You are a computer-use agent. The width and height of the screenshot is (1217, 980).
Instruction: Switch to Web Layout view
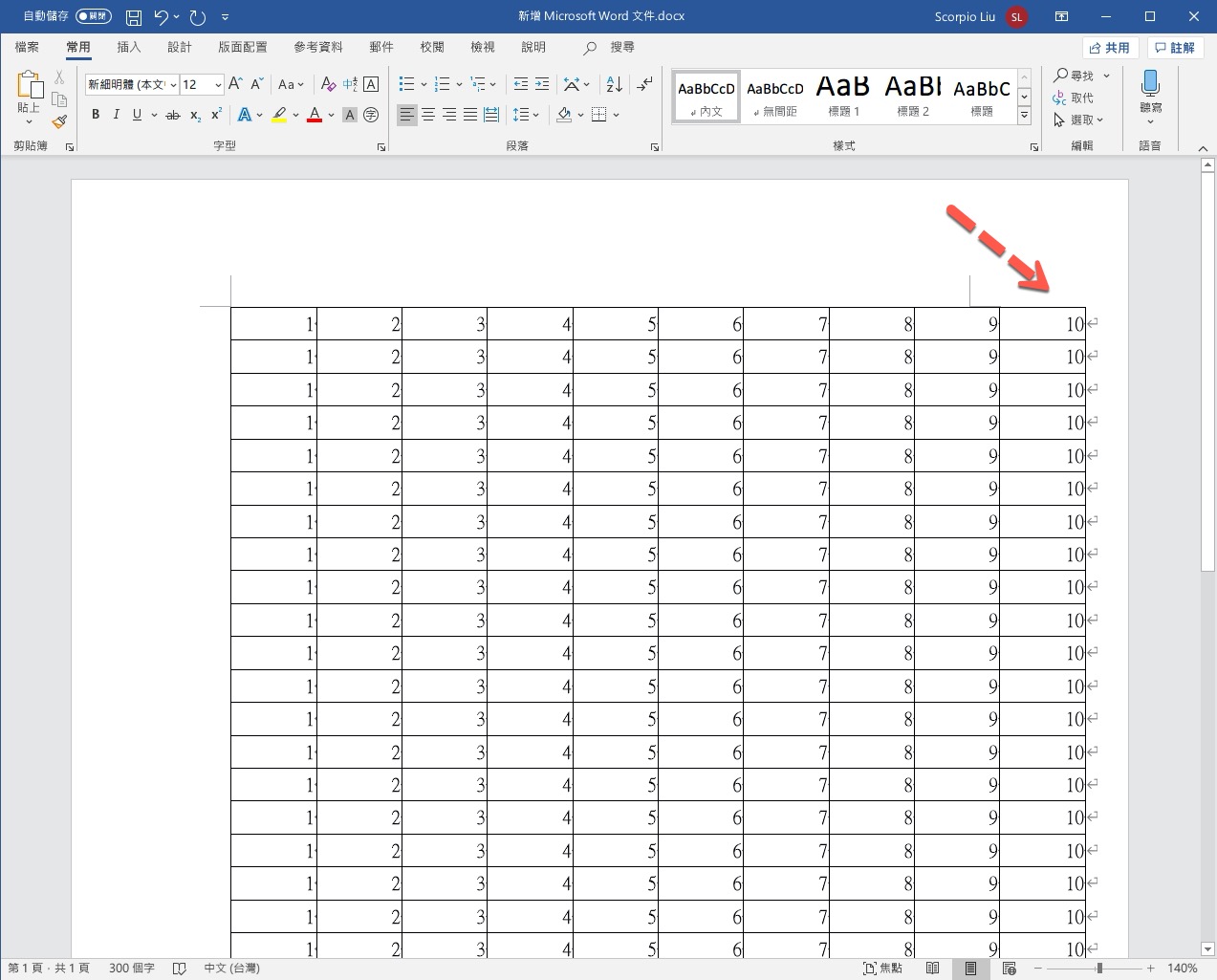(1009, 969)
